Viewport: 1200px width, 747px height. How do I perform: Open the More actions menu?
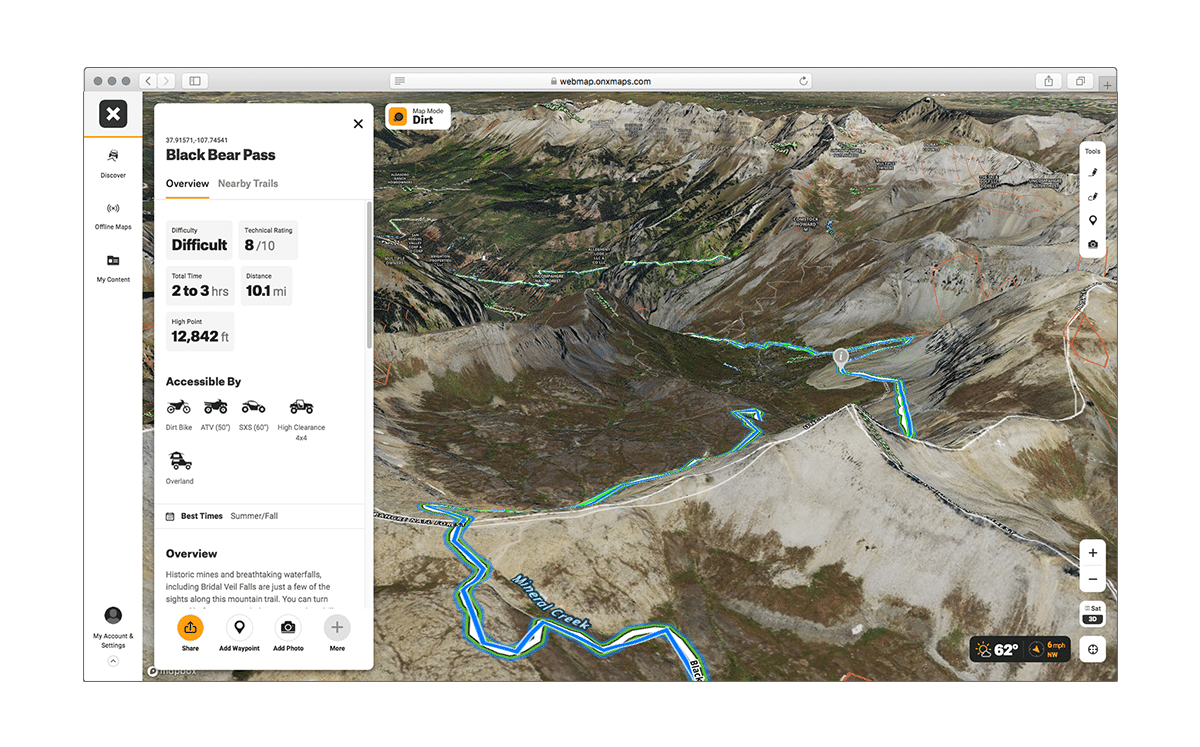(337, 627)
